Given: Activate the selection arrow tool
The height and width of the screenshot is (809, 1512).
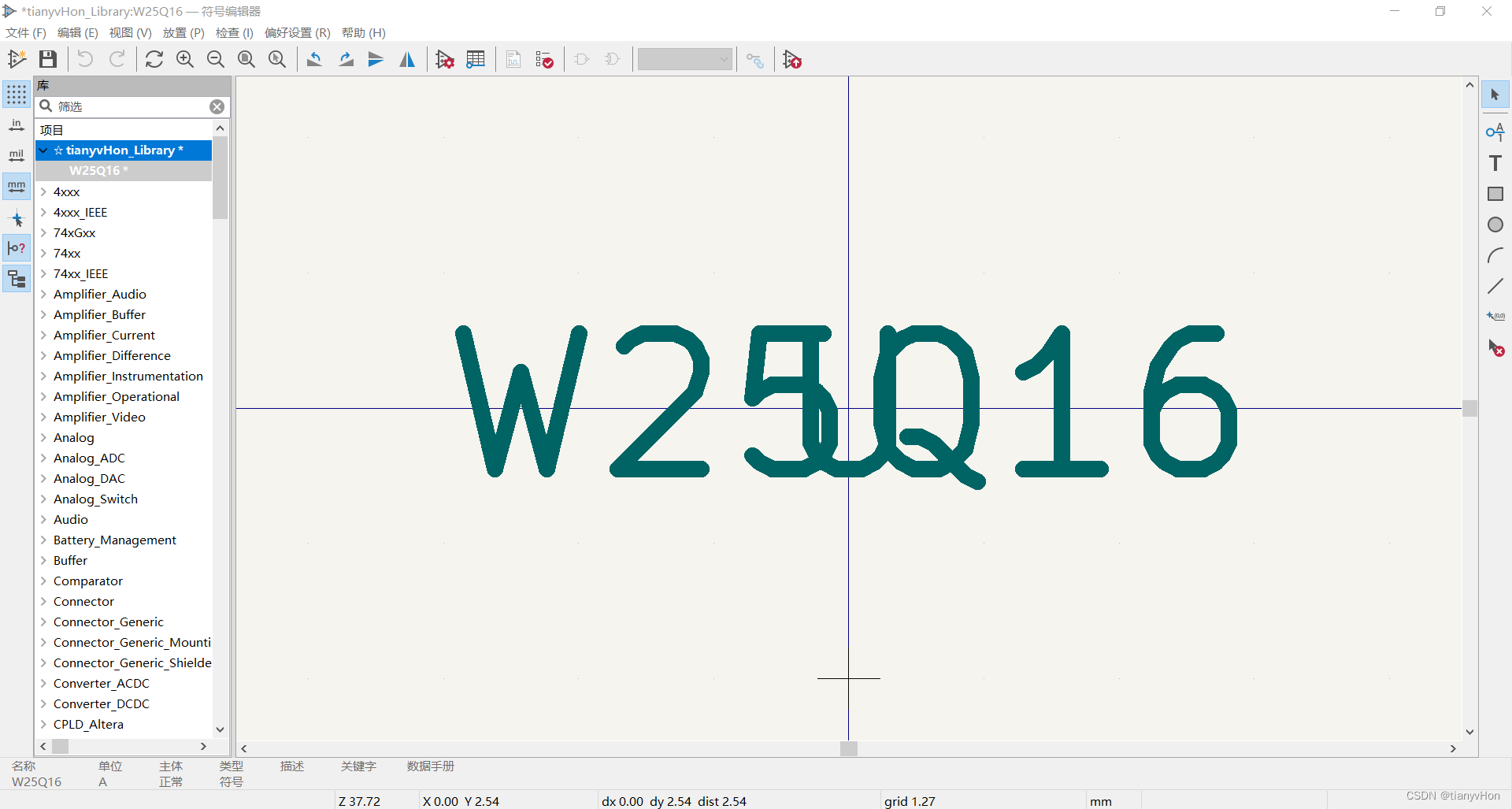Looking at the screenshot, I should [1495, 95].
